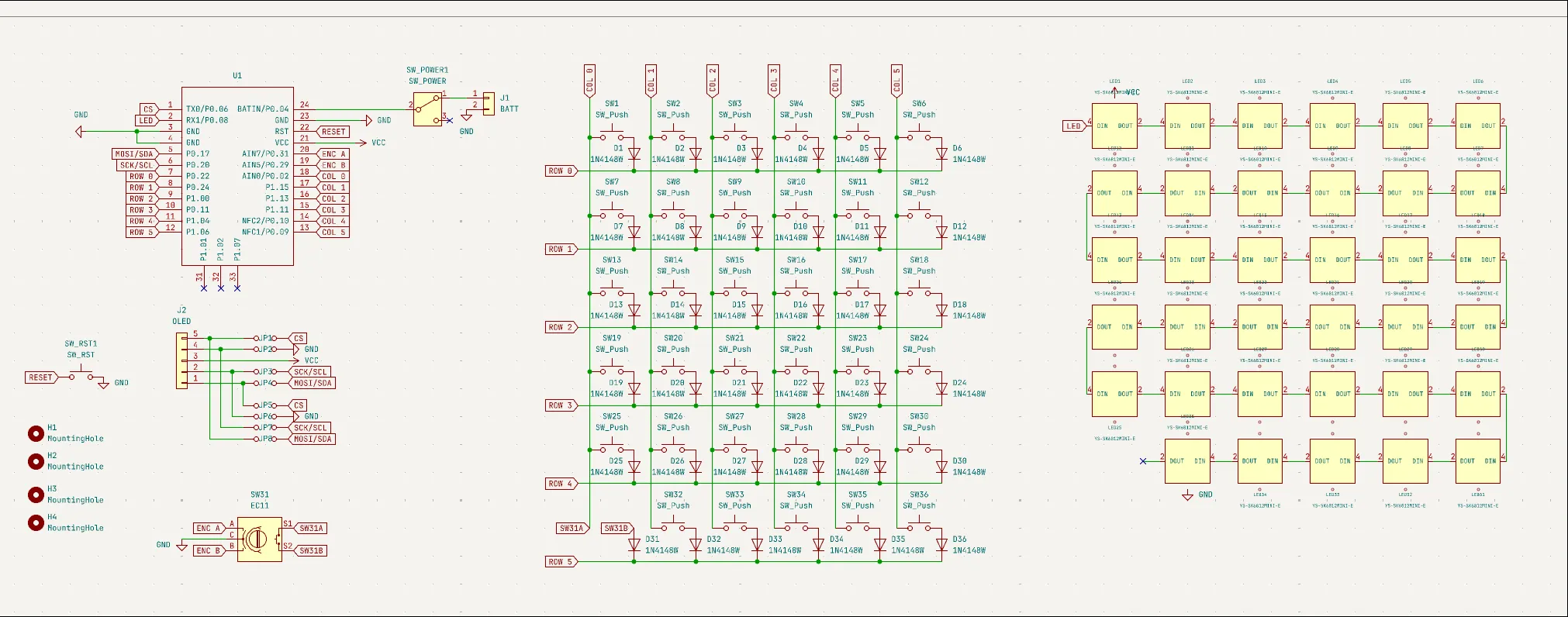The height and width of the screenshot is (617, 1568).
Task: Click the RESET label next to SW_RST1
Action: [x=41, y=377]
